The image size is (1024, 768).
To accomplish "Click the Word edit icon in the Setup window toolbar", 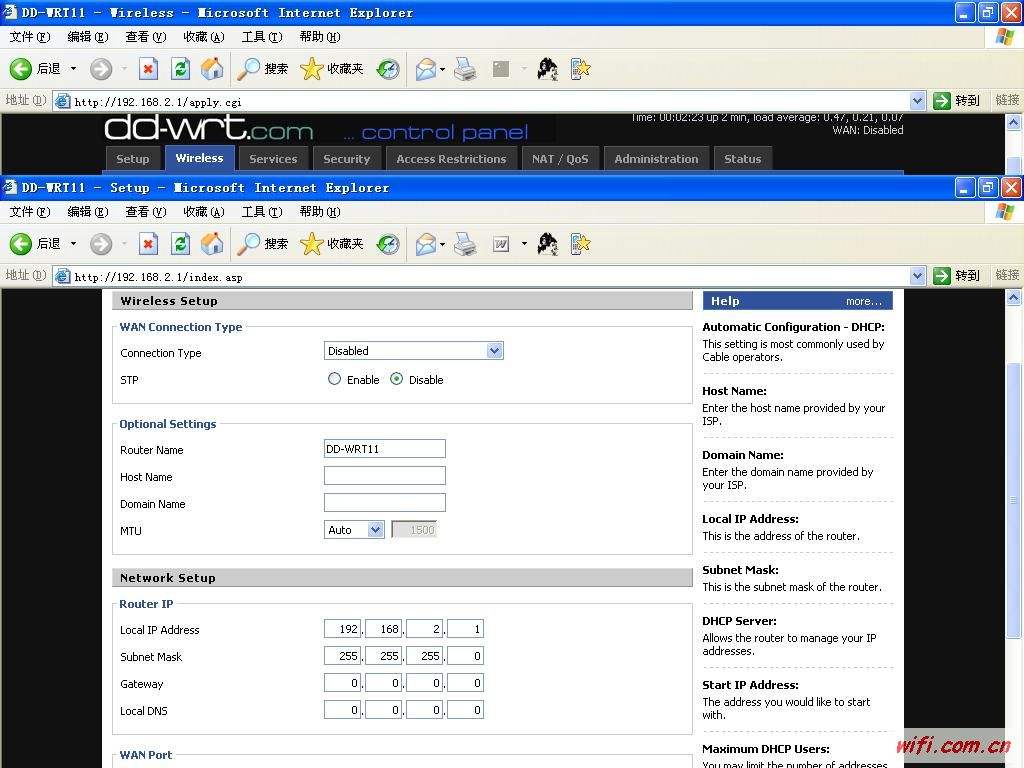I will 501,244.
